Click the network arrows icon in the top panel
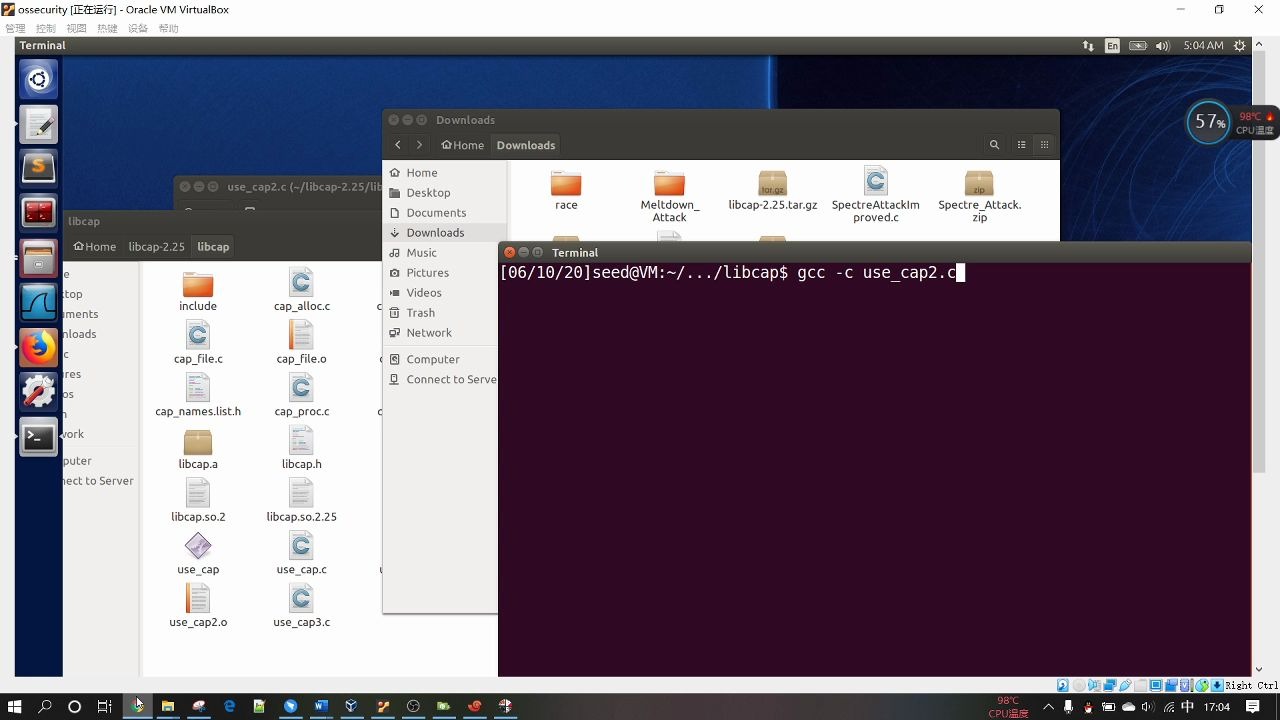This screenshot has width=1280, height=720. click(1087, 45)
